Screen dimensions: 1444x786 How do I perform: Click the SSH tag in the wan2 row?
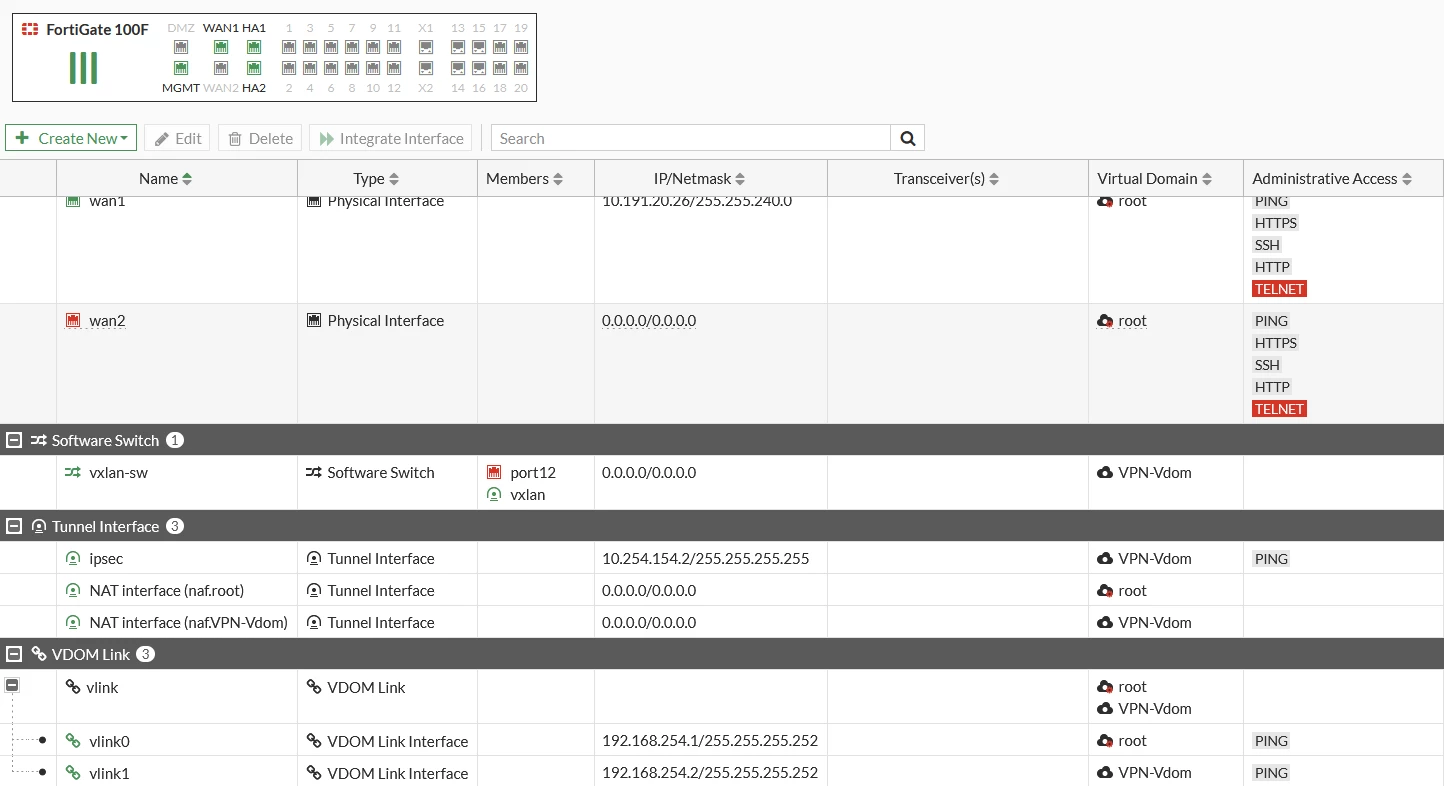1267,365
